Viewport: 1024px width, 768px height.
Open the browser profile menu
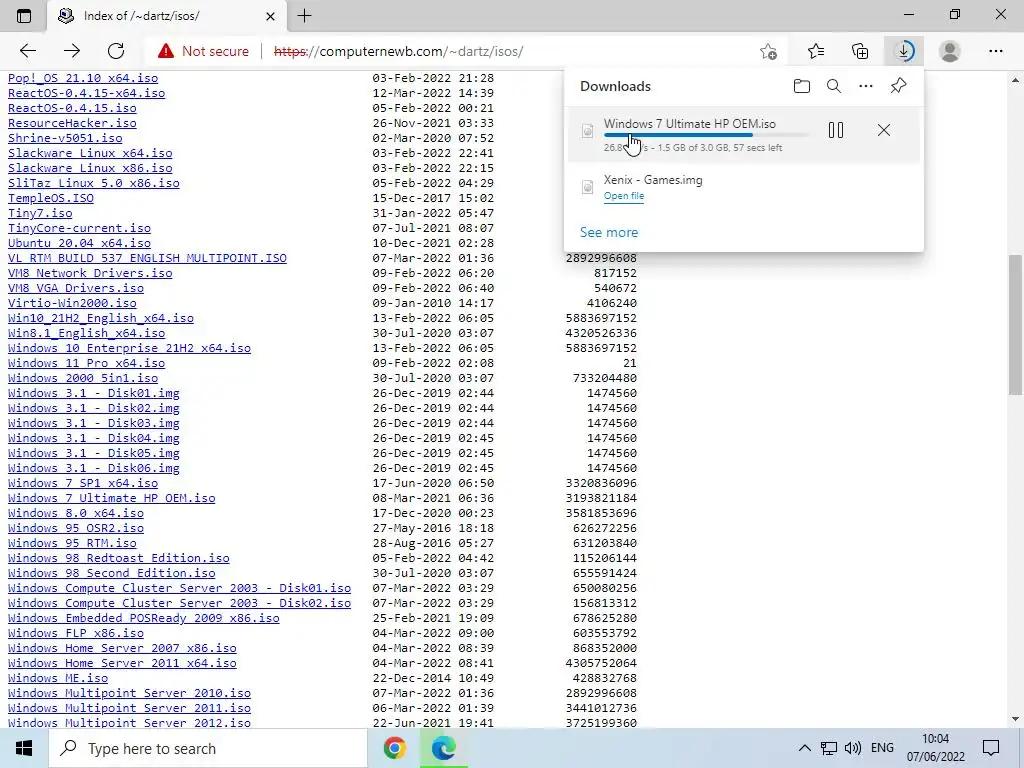click(x=950, y=51)
